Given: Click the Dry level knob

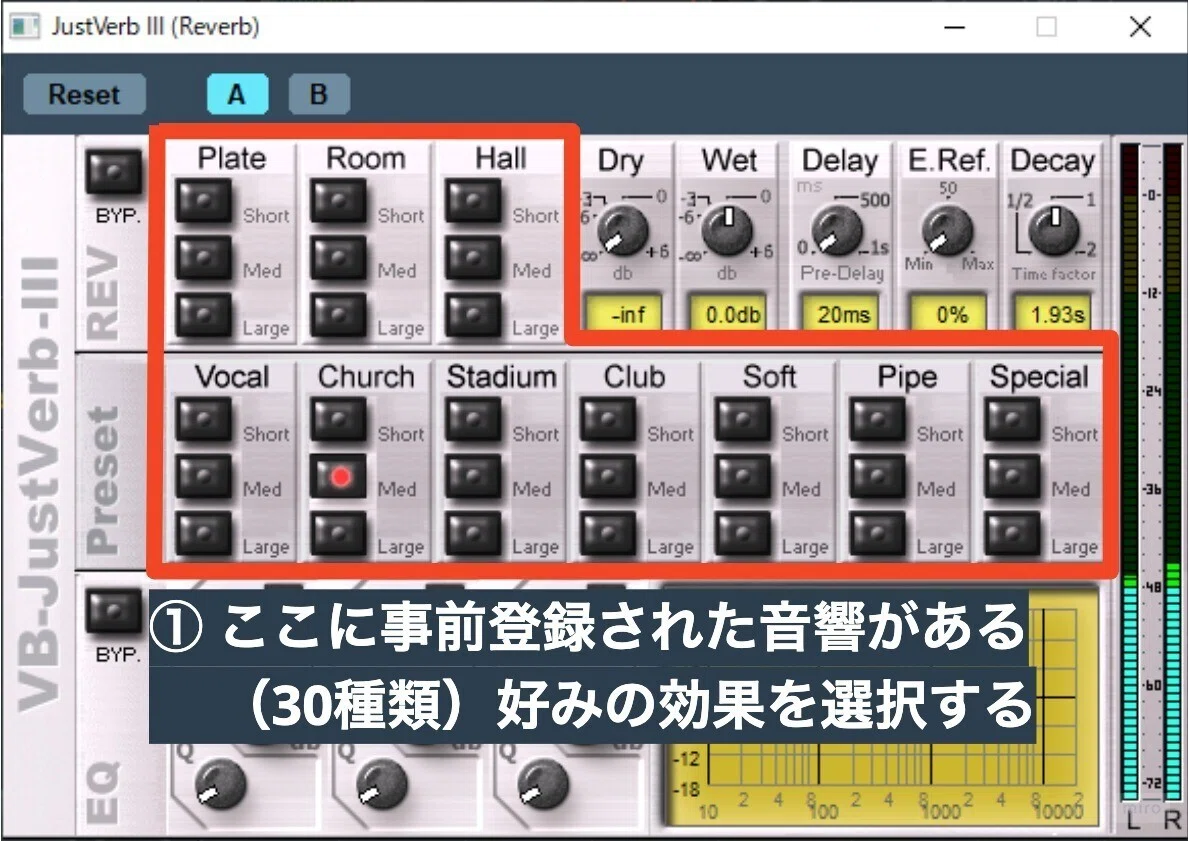Looking at the screenshot, I should (x=622, y=230).
